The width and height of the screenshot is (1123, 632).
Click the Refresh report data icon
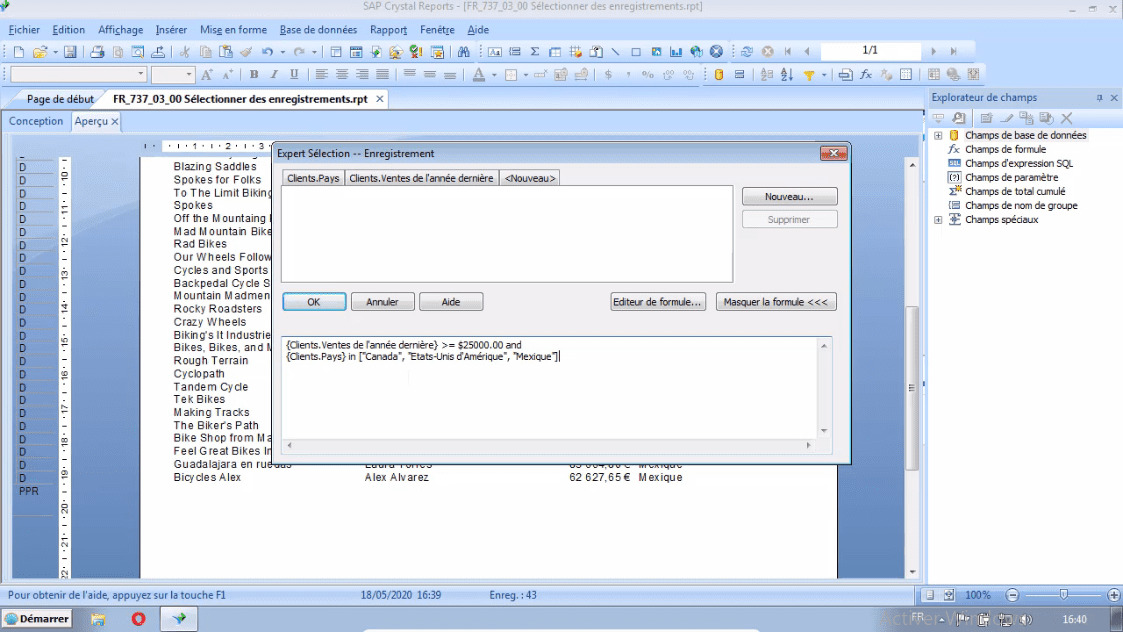point(747,52)
